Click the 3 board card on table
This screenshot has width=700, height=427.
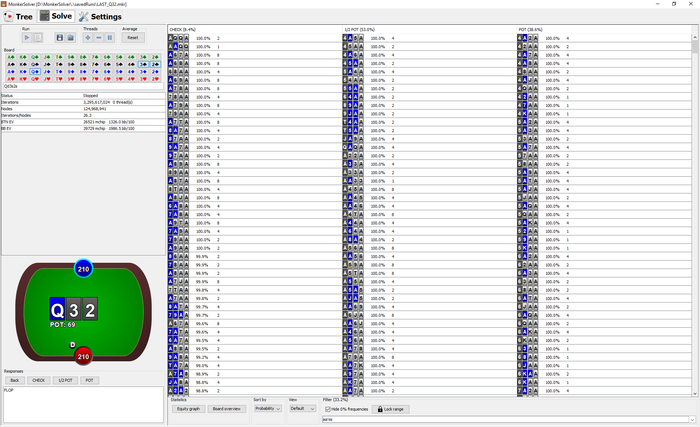(74, 309)
